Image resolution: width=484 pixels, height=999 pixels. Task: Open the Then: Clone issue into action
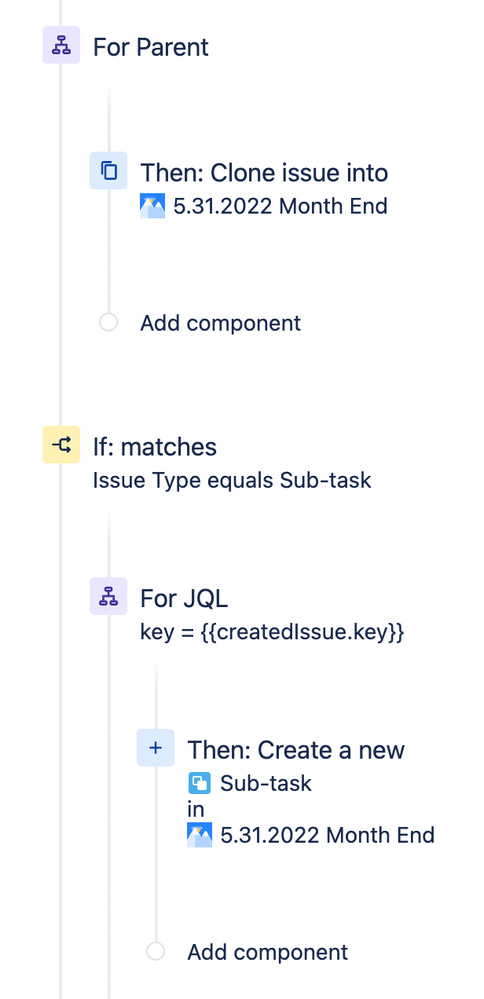pyautogui.click(x=264, y=173)
